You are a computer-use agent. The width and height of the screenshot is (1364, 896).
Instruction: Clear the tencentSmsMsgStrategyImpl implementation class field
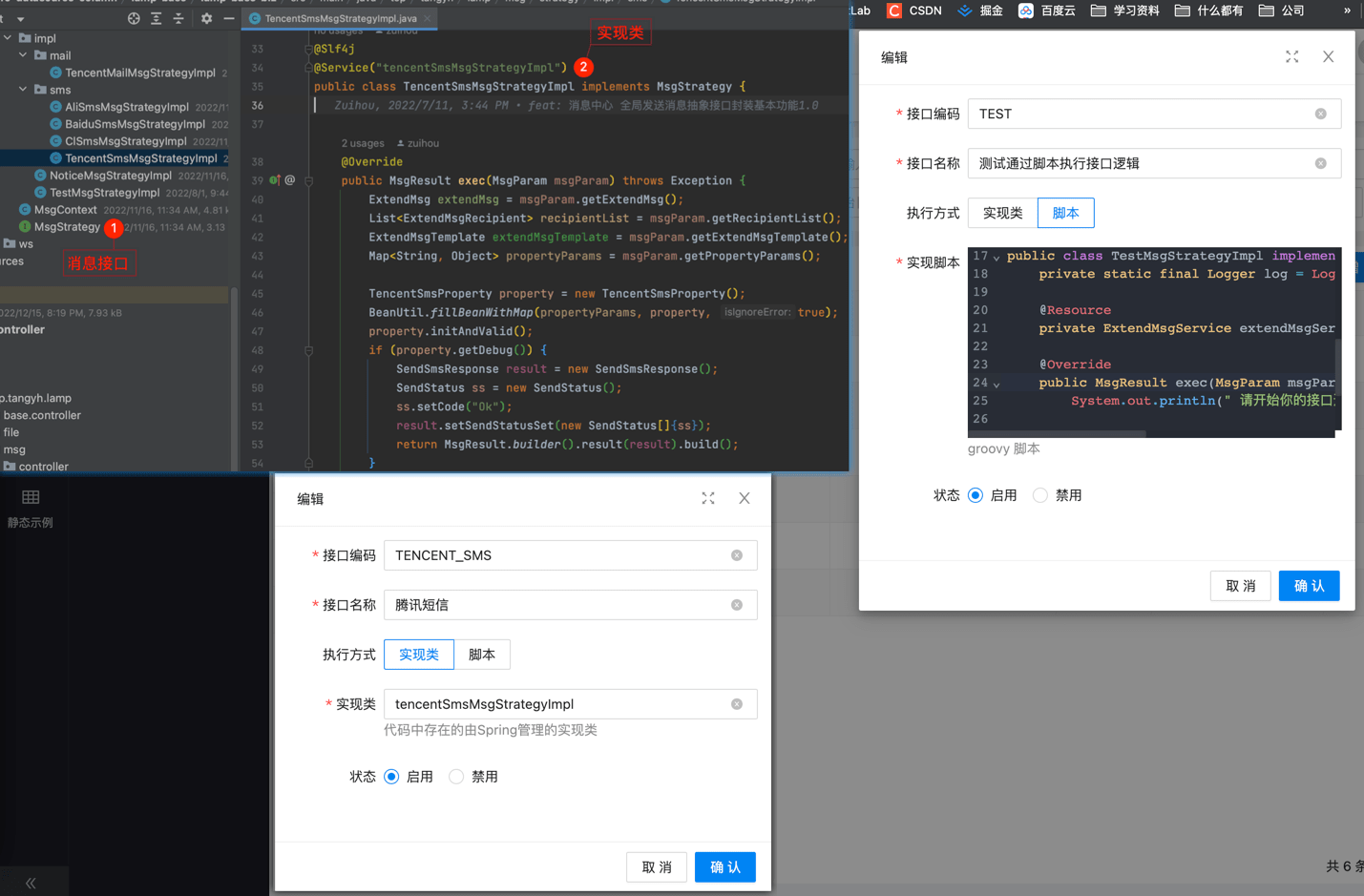point(737,704)
